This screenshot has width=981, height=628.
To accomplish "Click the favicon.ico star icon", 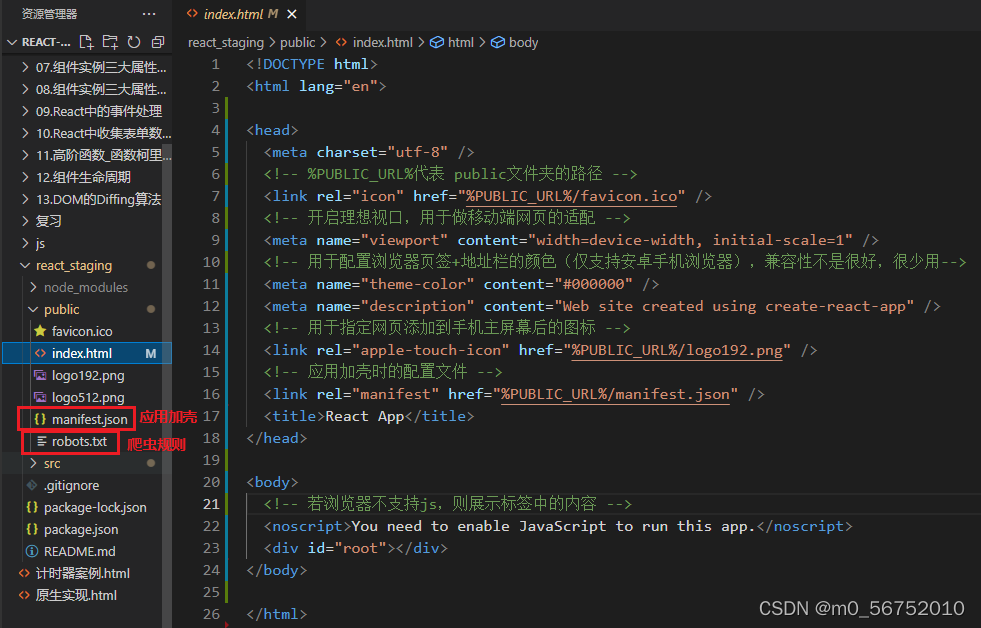I will pyautogui.click(x=41, y=331).
